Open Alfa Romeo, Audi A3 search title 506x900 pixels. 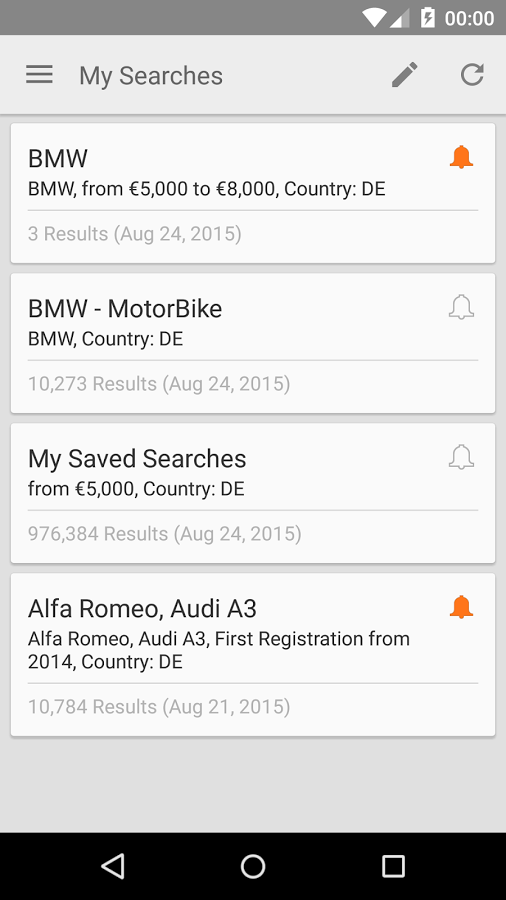pos(142,608)
